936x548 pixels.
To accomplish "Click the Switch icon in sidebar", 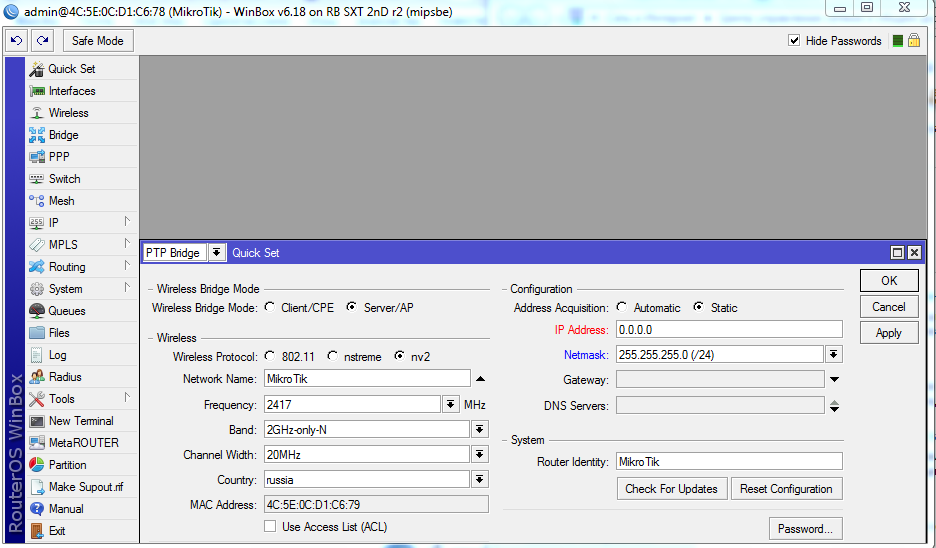I will pos(37,179).
